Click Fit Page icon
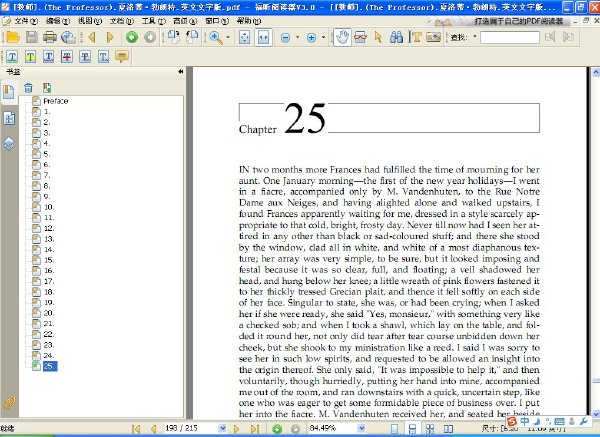The height and width of the screenshot is (437, 600). tap(245, 37)
